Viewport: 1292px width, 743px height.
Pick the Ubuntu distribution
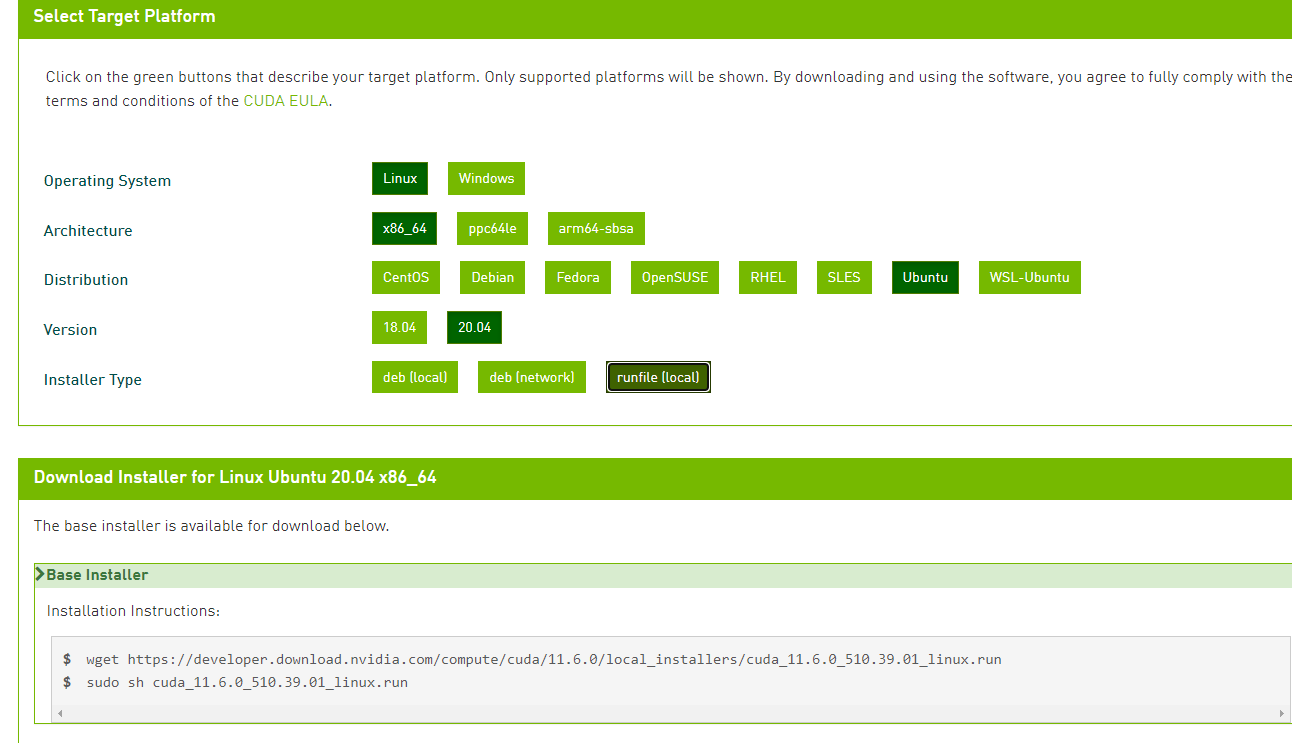click(925, 278)
